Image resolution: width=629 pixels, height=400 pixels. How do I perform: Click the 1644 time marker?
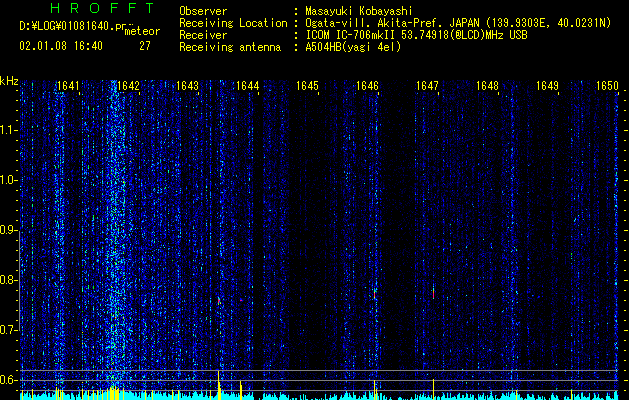(248, 86)
